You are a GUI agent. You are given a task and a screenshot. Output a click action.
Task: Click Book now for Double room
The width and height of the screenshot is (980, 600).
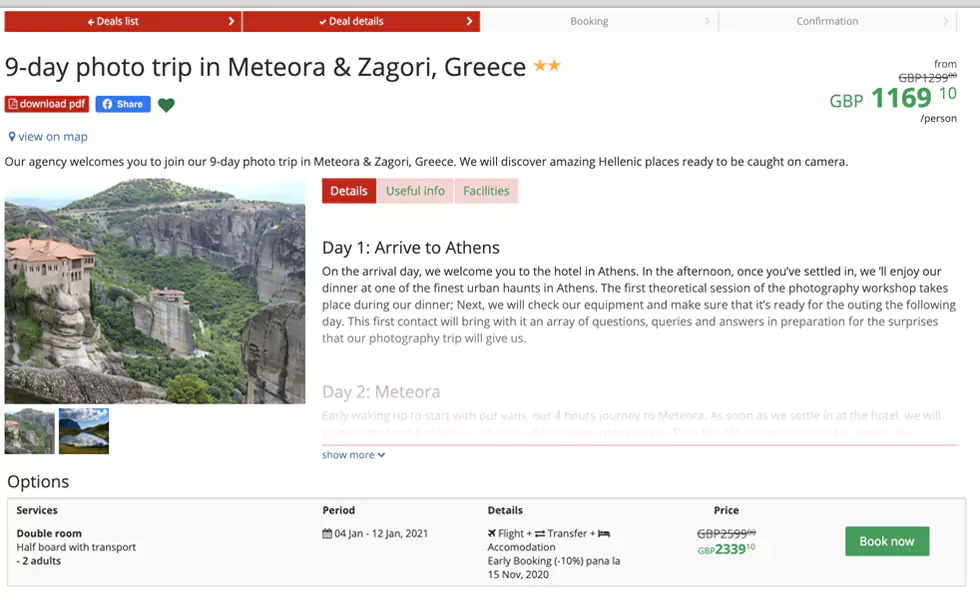886,541
